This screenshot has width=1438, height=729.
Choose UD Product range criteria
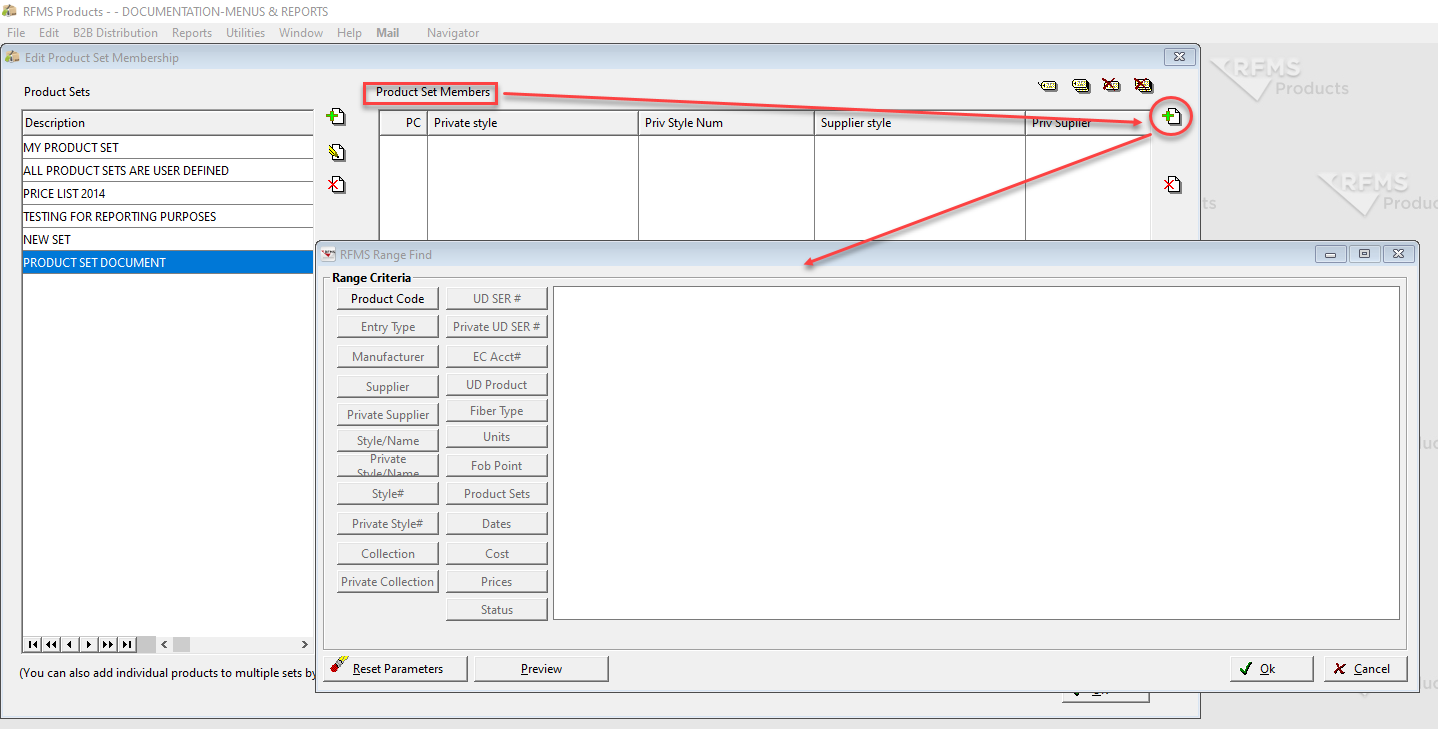497,384
